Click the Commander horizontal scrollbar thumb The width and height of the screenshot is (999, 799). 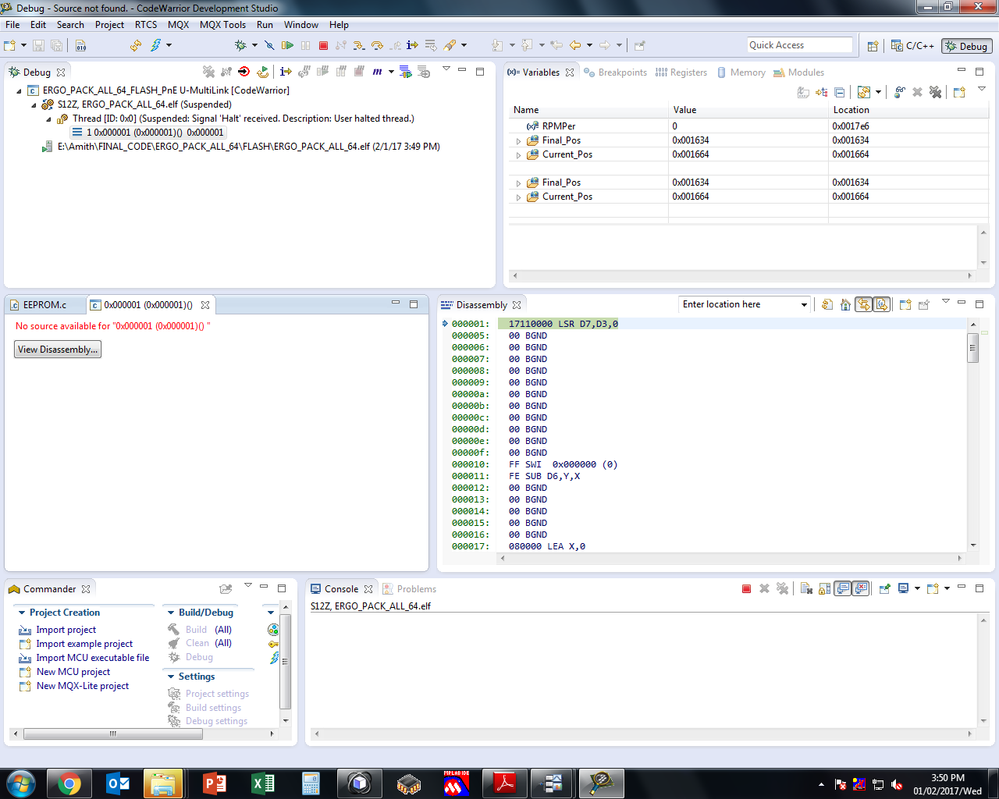click(113, 734)
